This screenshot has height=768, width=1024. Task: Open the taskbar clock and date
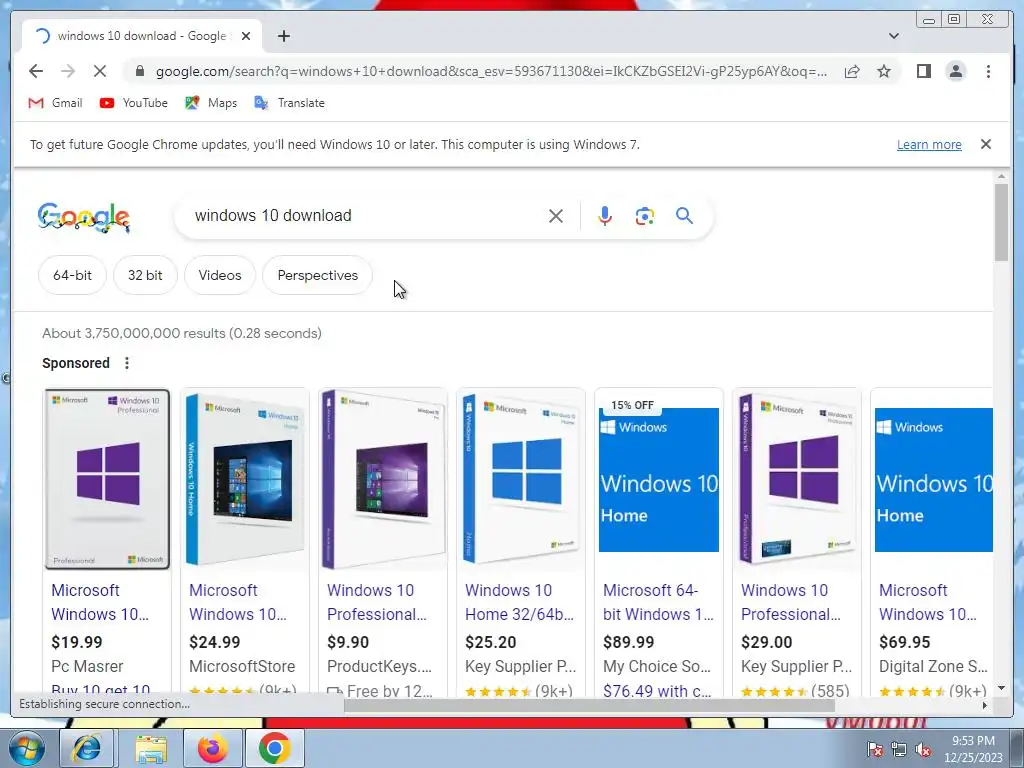coord(973,749)
